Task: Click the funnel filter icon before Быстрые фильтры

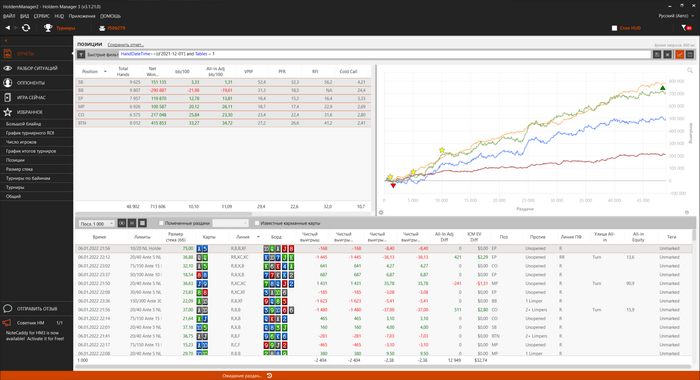Action: (81, 54)
